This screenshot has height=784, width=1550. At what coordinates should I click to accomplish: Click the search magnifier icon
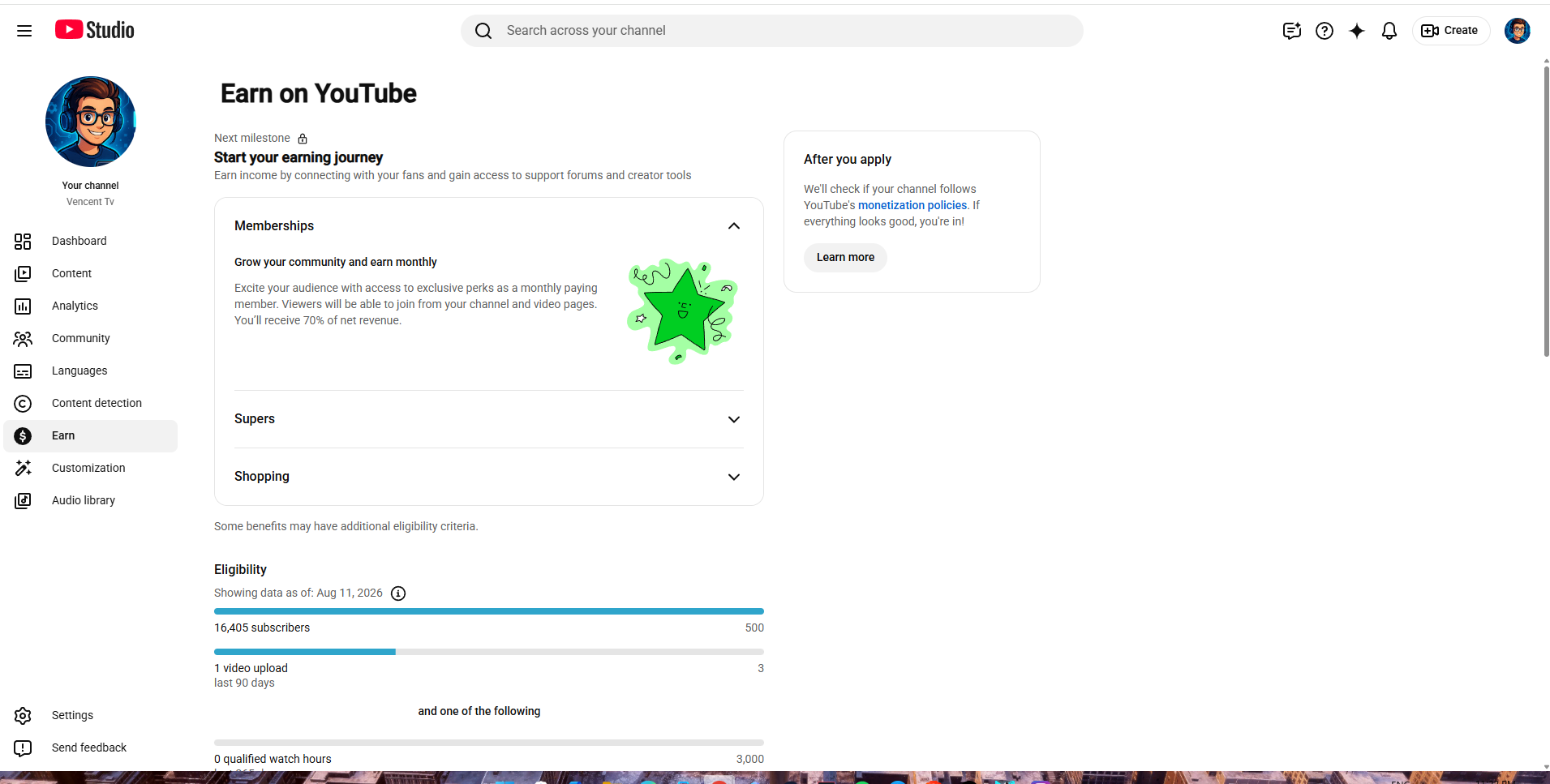(x=483, y=31)
